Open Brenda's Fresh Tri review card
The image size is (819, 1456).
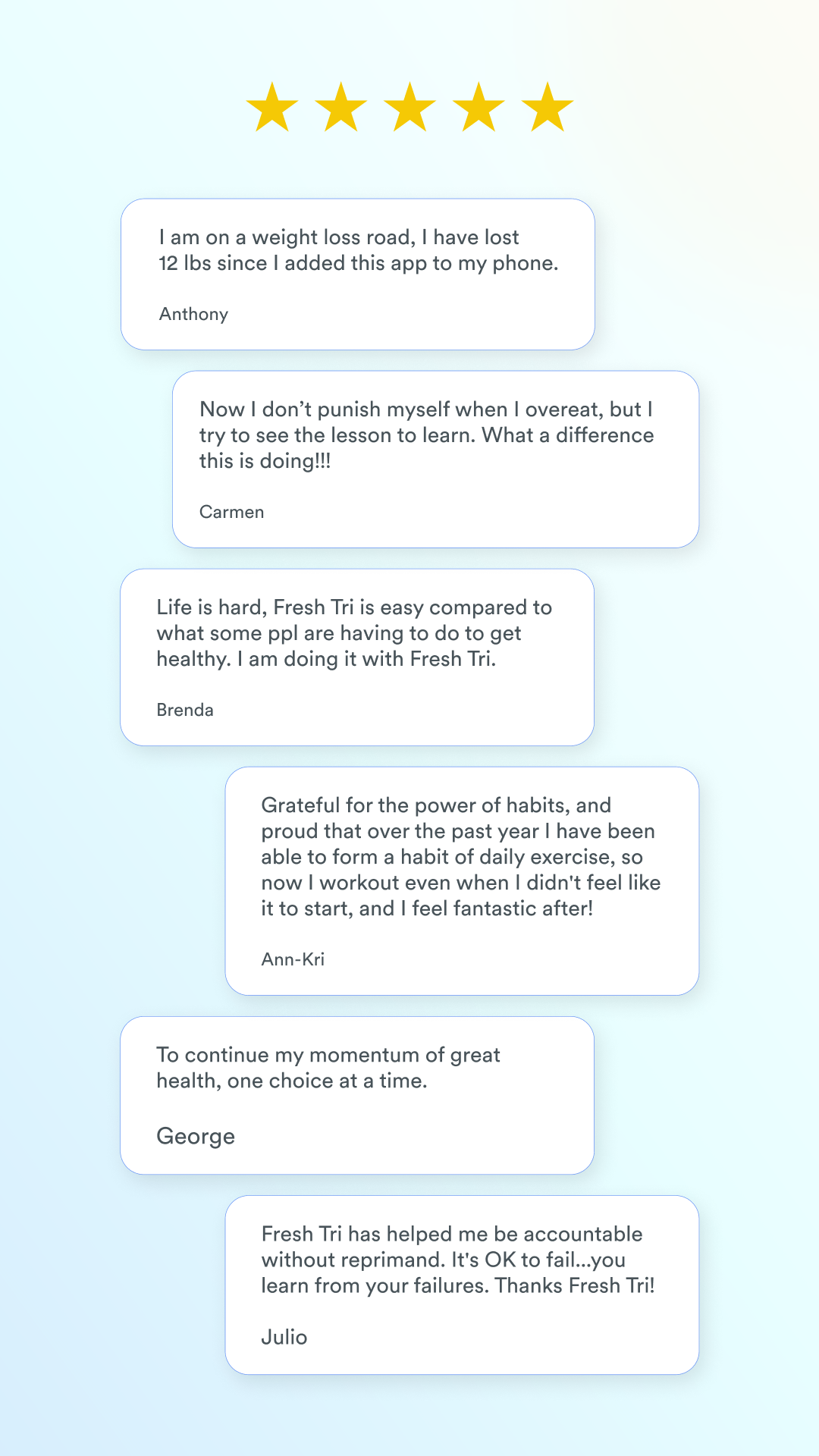357,657
